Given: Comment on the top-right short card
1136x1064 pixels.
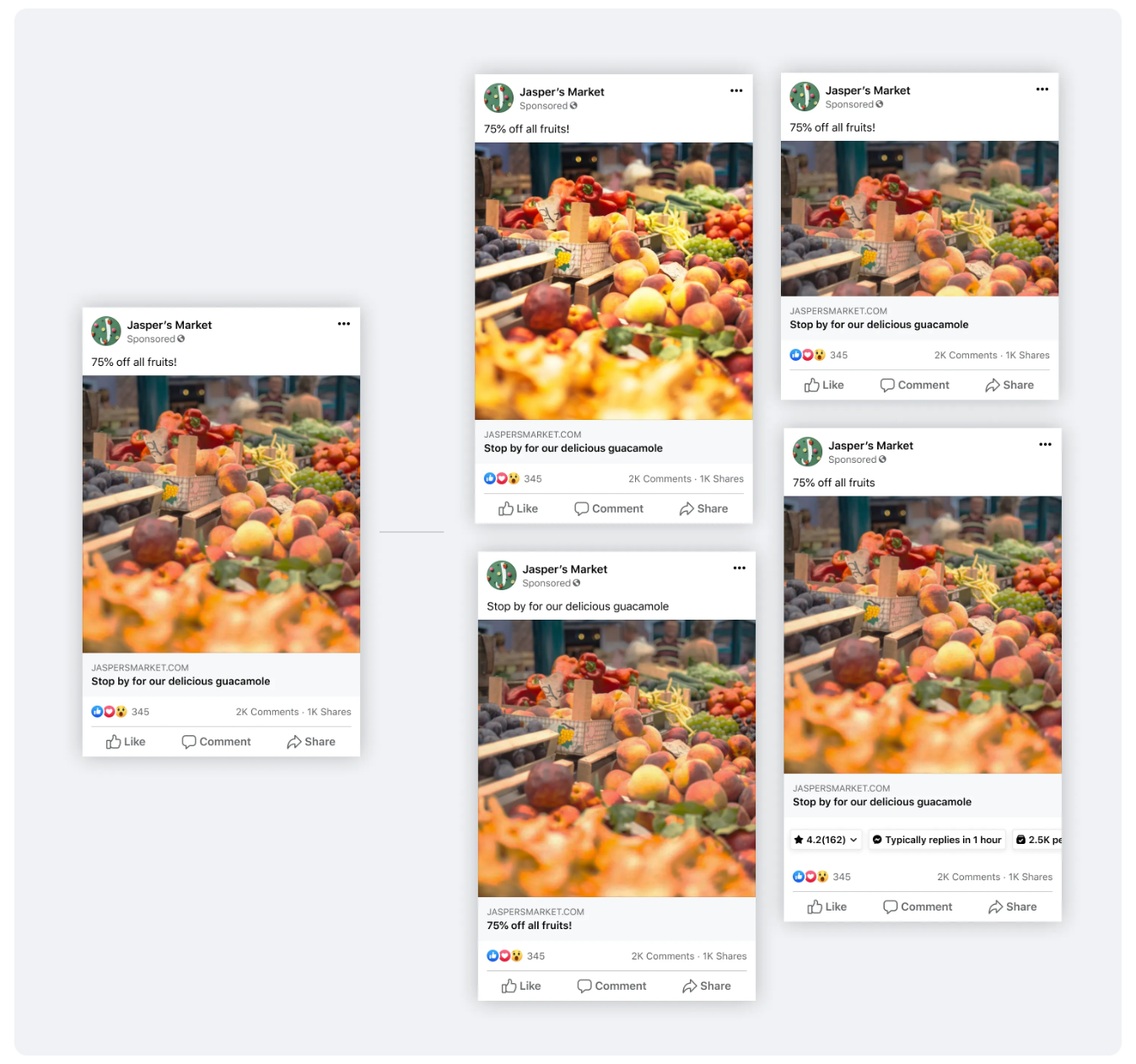Looking at the screenshot, I should 915,385.
